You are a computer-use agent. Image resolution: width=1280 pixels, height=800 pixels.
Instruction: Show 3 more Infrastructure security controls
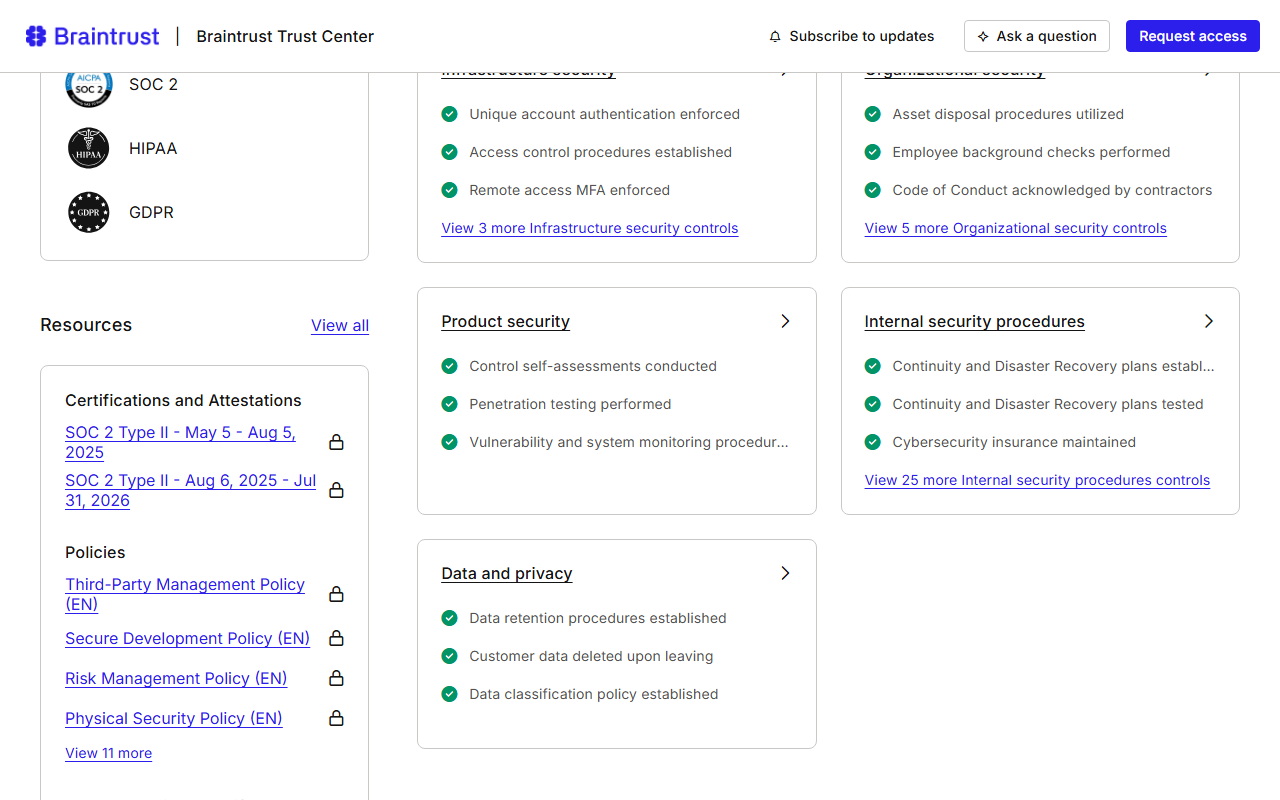point(590,228)
